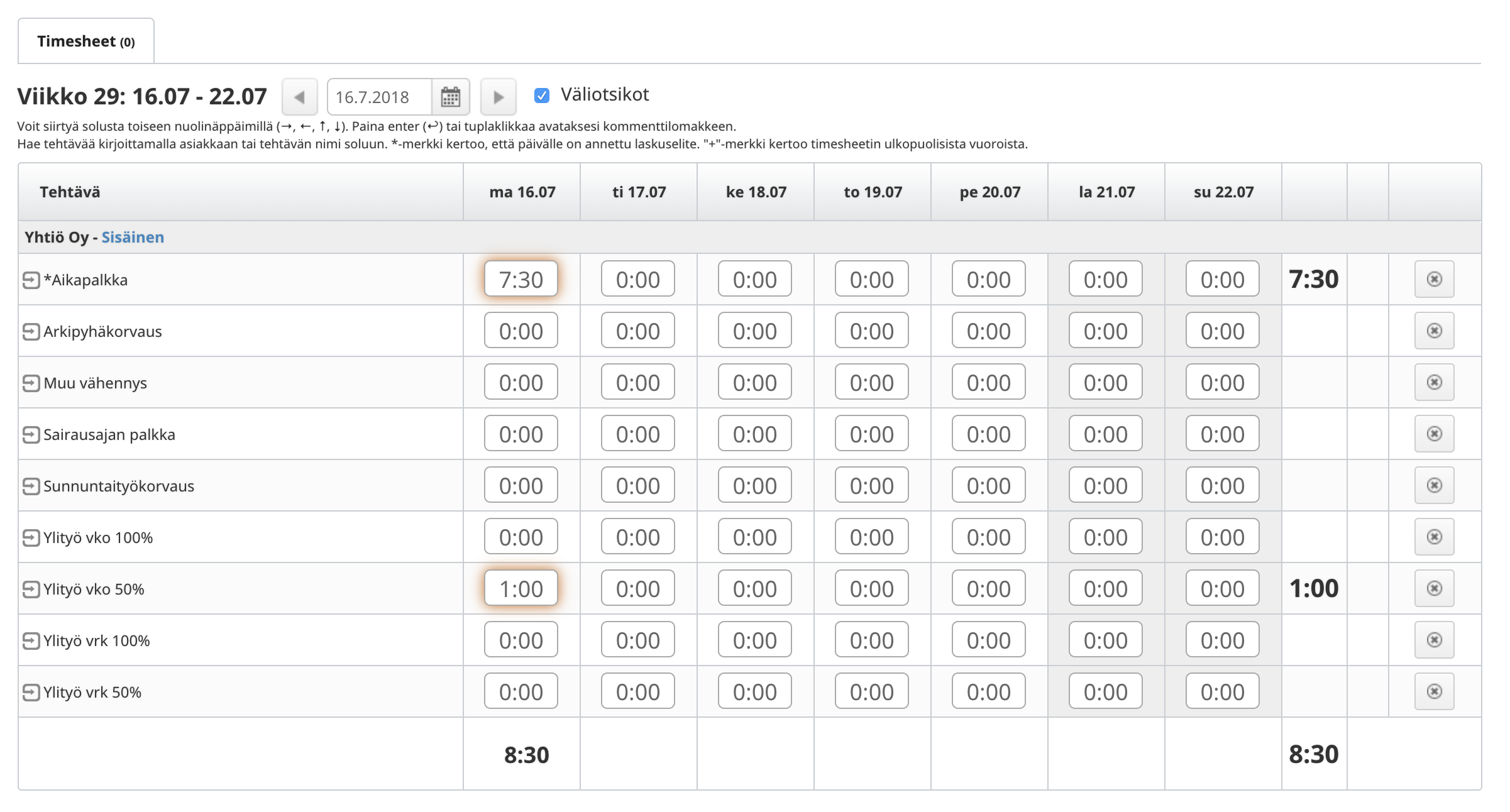This screenshot has width=1510, height=812.
Task: Remove the Ylityö vko 50% row
Action: coord(1434,589)
